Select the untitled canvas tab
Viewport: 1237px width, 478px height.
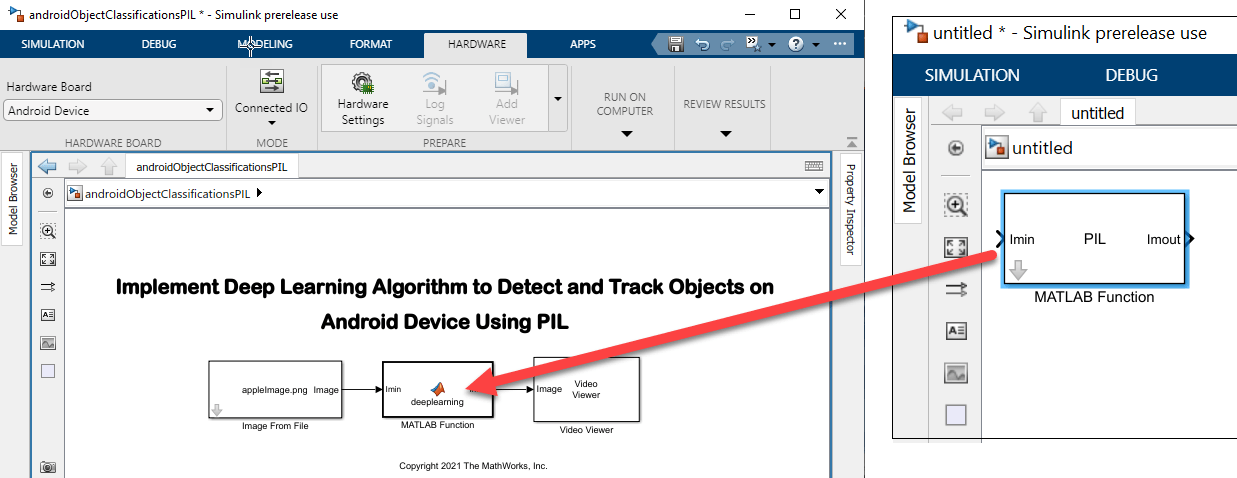[x=1098, y=113]
